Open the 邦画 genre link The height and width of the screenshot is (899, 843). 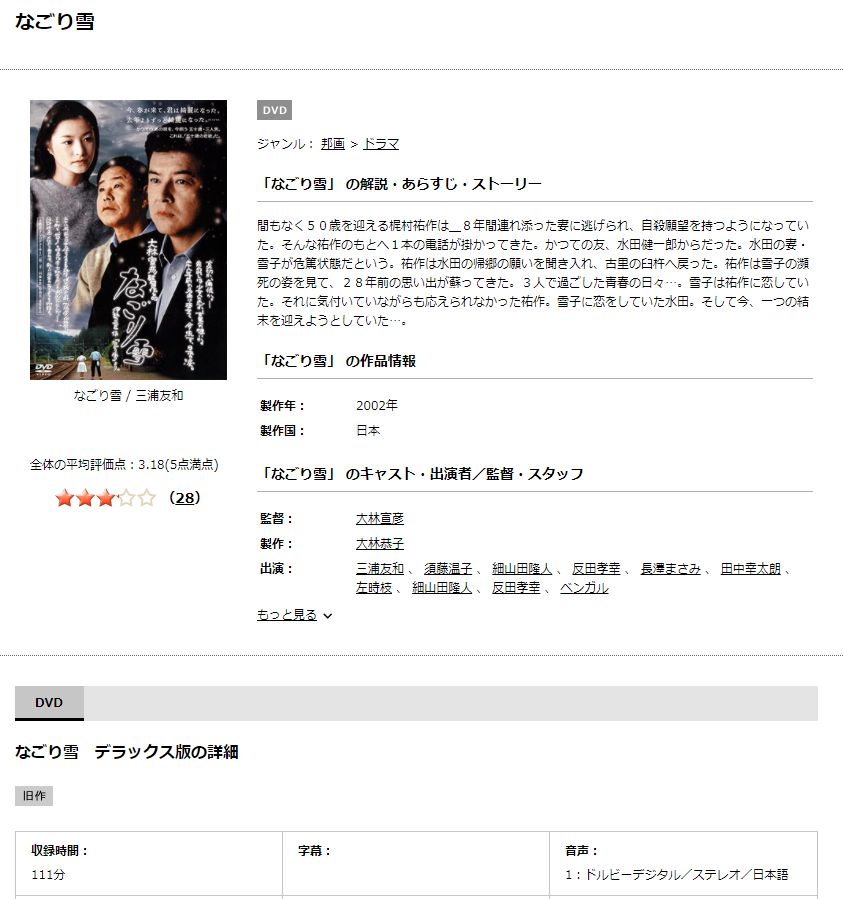tap(333, 144)
